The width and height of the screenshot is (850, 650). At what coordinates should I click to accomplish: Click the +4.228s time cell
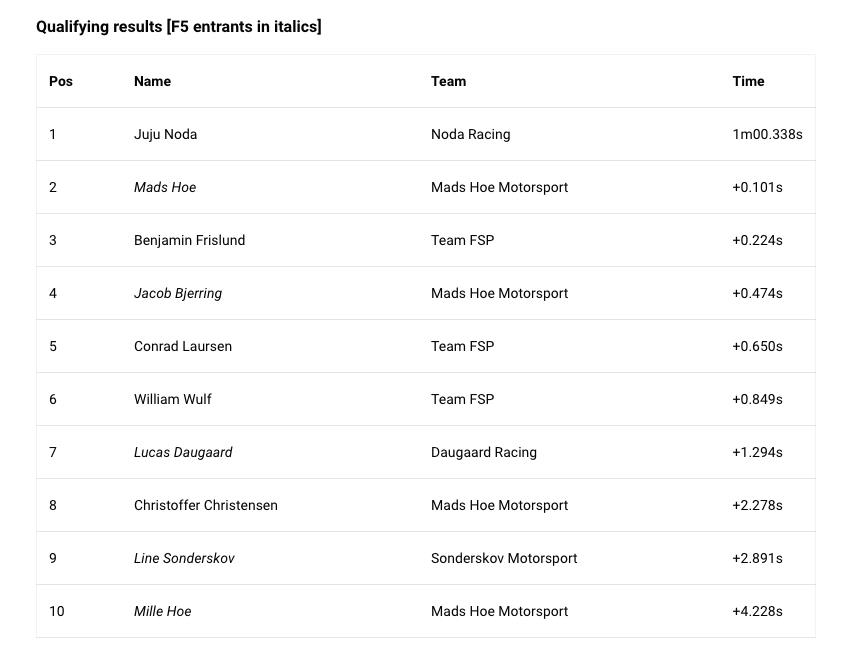point(757,612)
